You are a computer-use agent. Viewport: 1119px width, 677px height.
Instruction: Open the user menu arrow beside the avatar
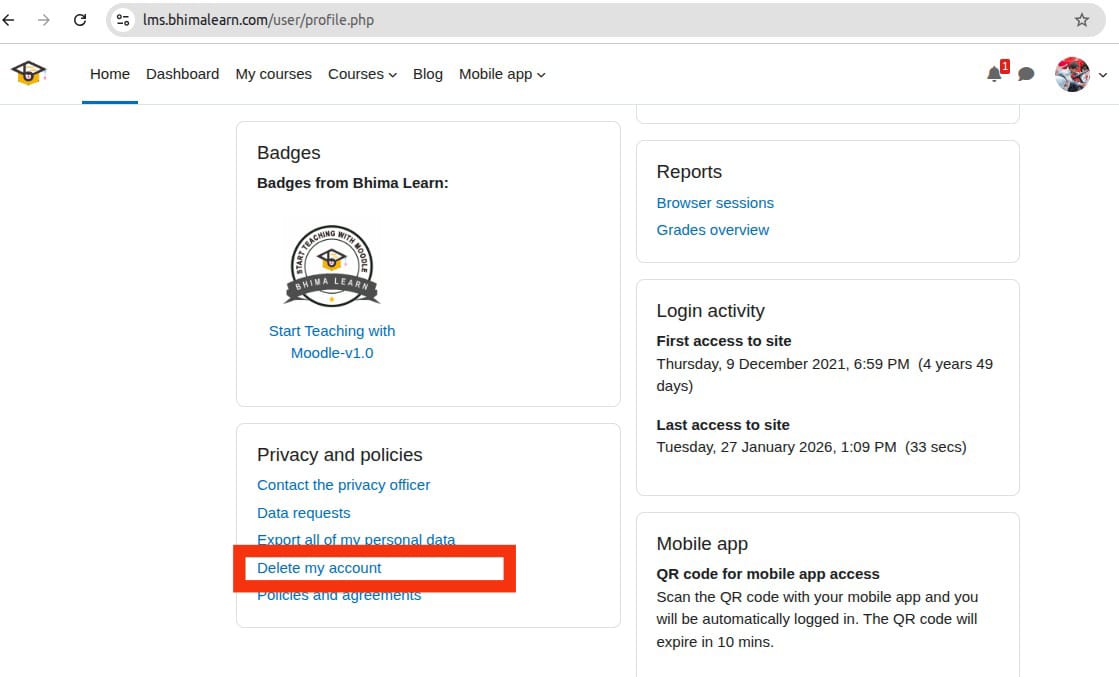click(x=1103, y=75)
